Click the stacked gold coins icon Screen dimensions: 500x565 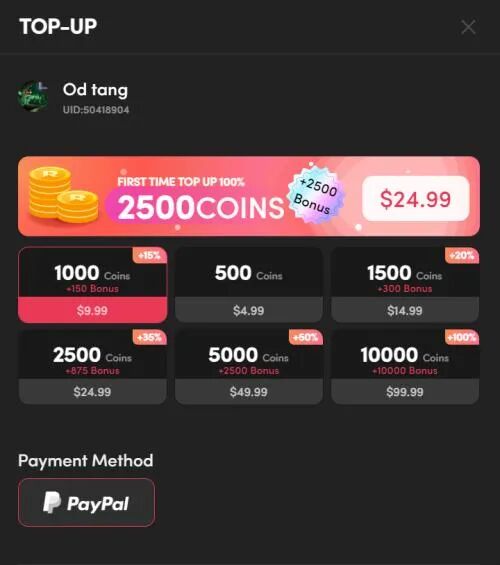click(x=63, y=195)
